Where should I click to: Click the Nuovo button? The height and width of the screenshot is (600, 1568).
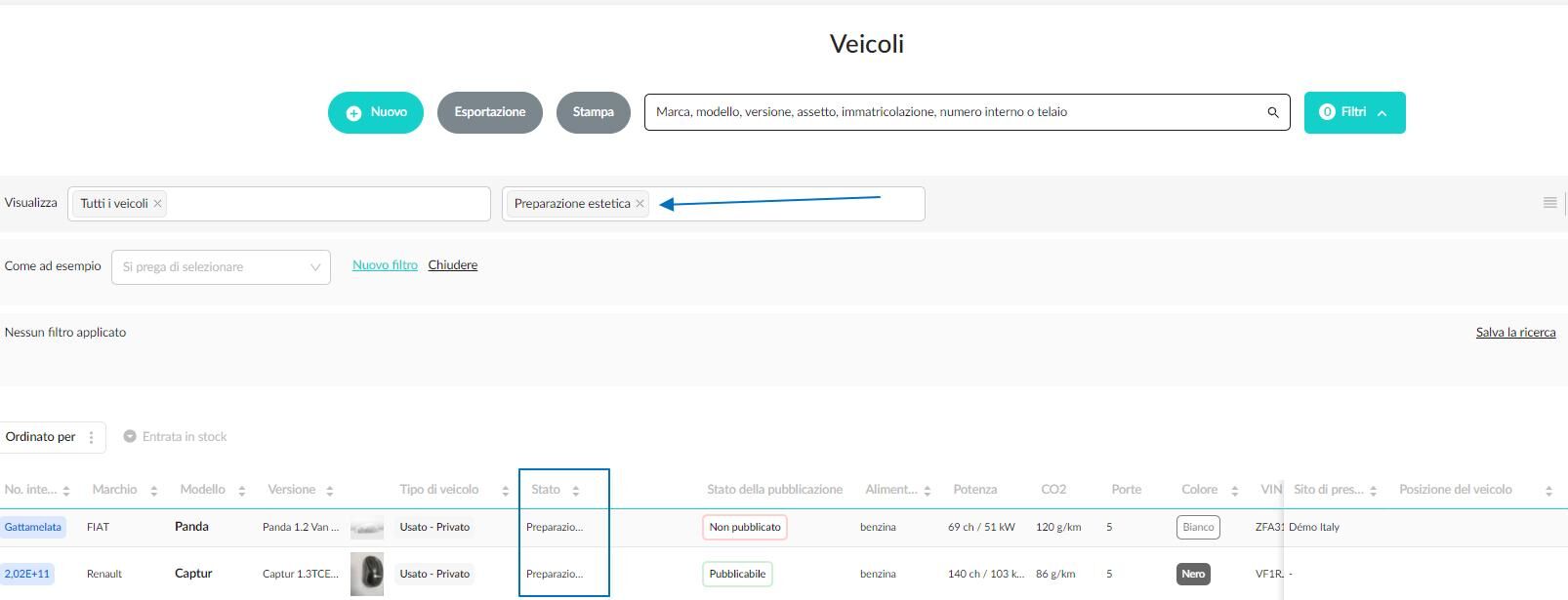tap(376, 113)
